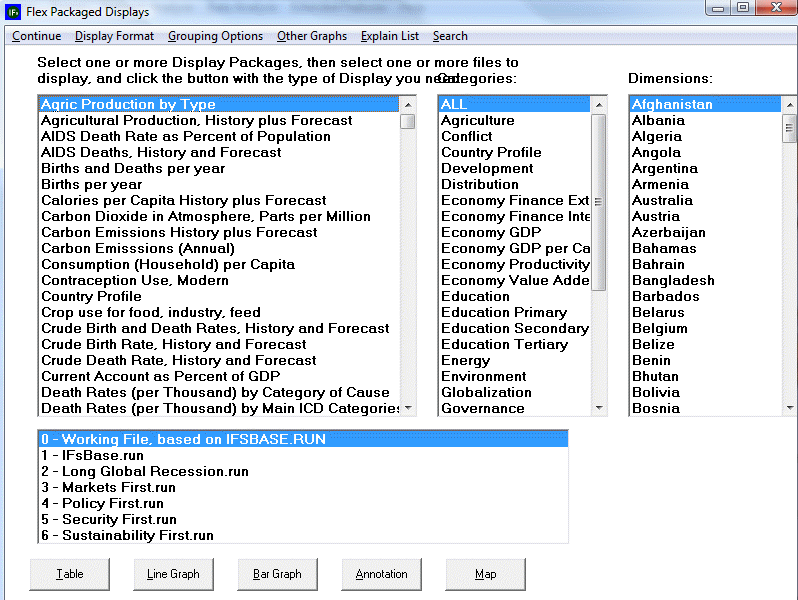
Task: Click the Table button
Action: [70, 574]
